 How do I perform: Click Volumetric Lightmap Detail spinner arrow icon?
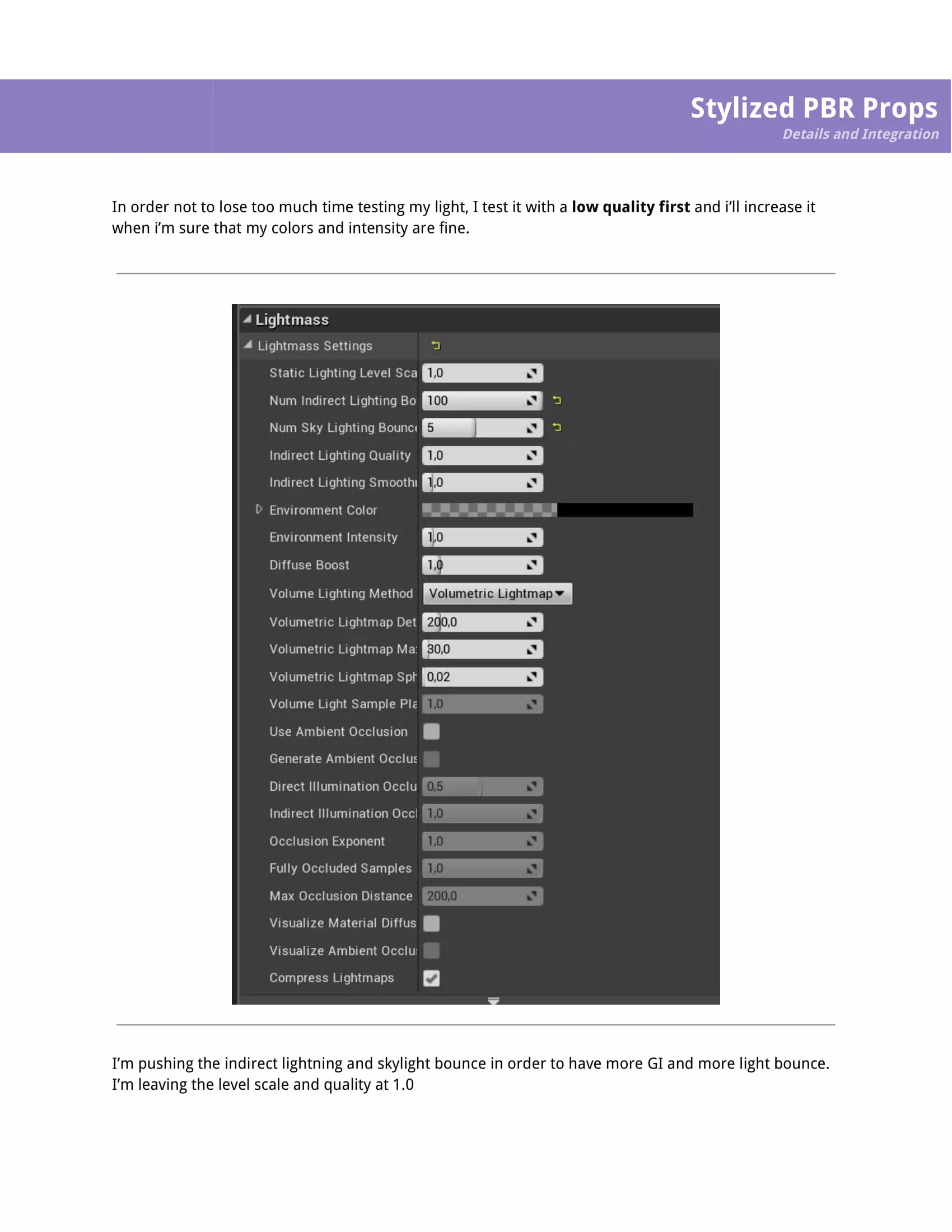point(531,622)
